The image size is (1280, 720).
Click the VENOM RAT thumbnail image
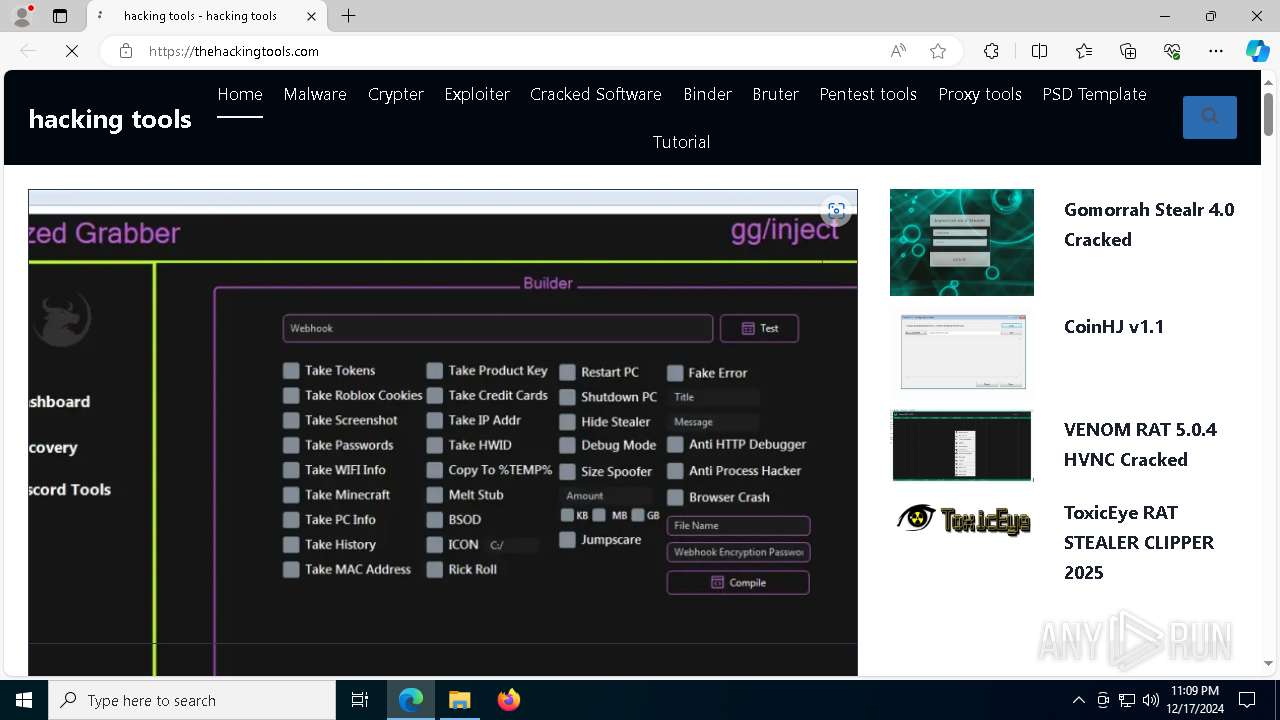[x=962, y=445]
